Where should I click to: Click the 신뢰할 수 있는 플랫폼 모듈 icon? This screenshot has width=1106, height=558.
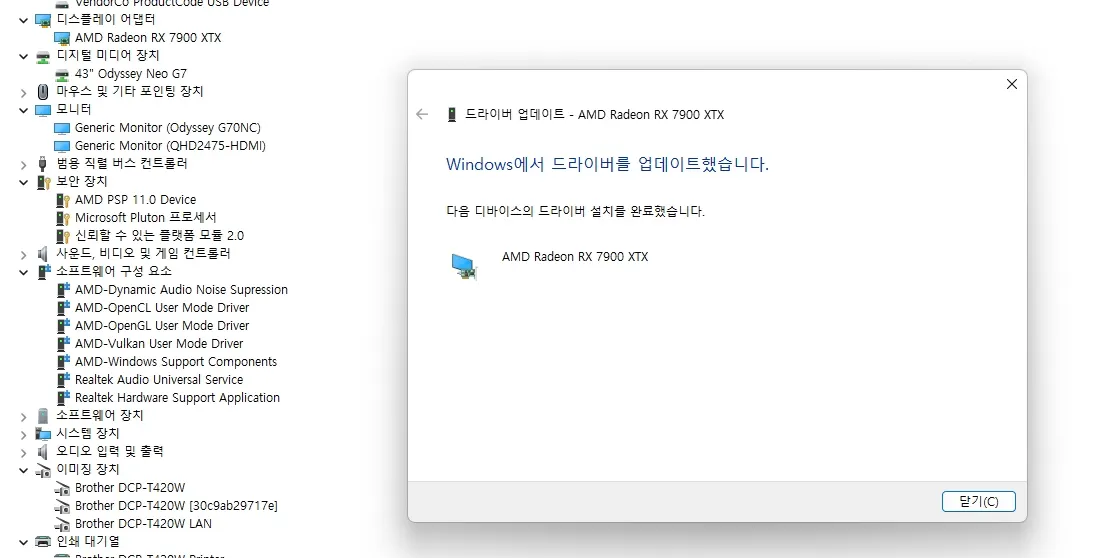[63, 236]
